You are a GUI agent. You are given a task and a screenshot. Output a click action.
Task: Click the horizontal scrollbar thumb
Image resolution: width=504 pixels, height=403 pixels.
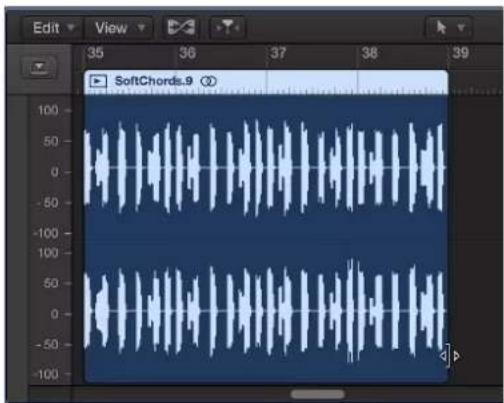[x=317, y=394]
